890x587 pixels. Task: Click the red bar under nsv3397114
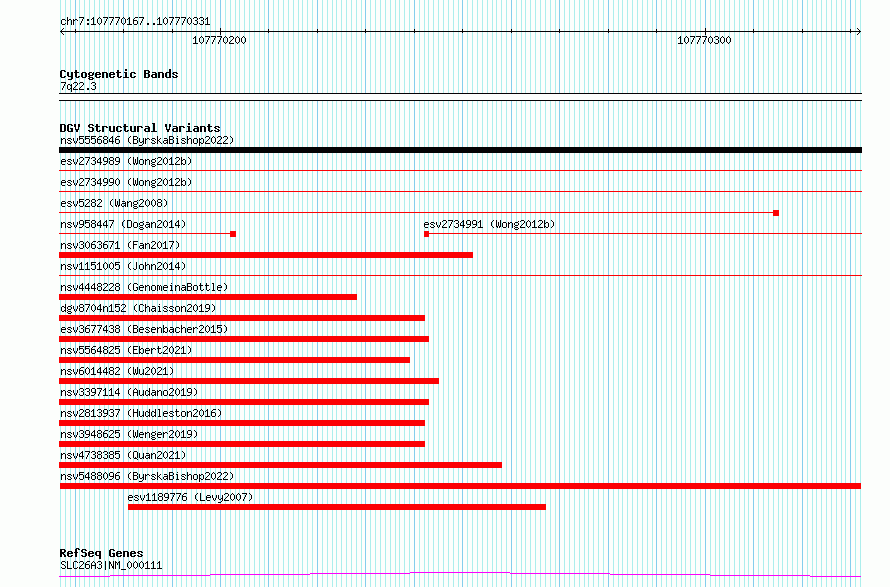click(244, 402)
